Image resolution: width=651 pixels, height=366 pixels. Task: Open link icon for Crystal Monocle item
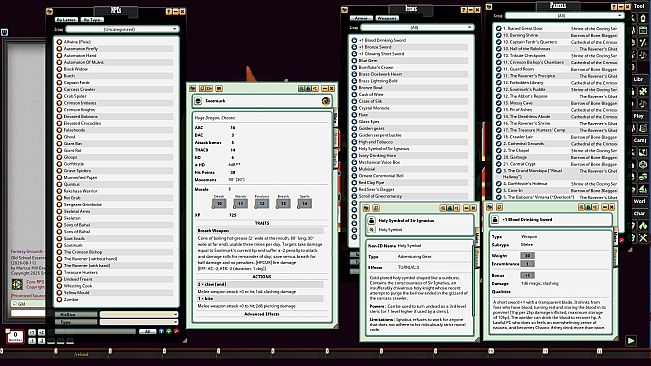click(354, 108)
